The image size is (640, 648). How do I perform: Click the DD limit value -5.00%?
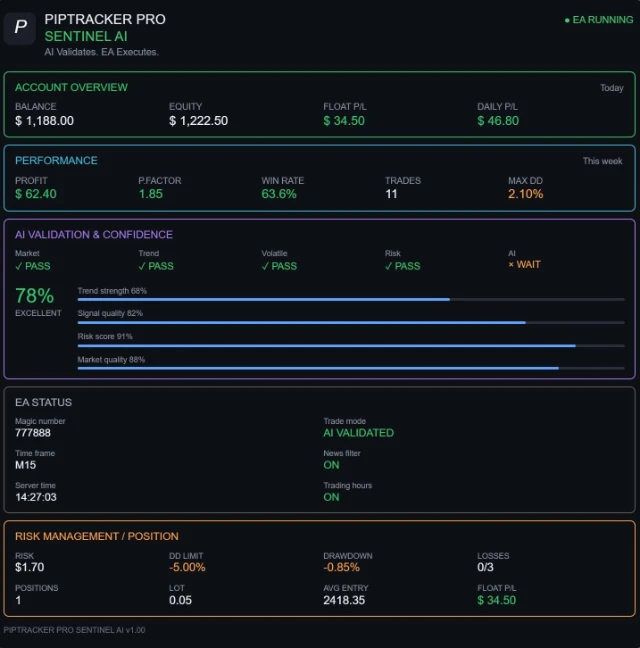(x=187, y=567)
